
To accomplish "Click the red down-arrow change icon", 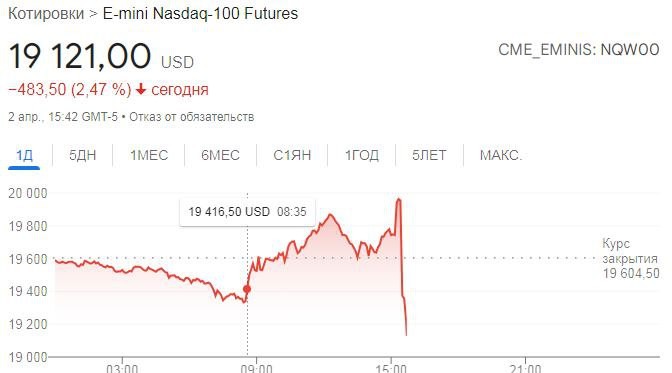I will [141, 90].
